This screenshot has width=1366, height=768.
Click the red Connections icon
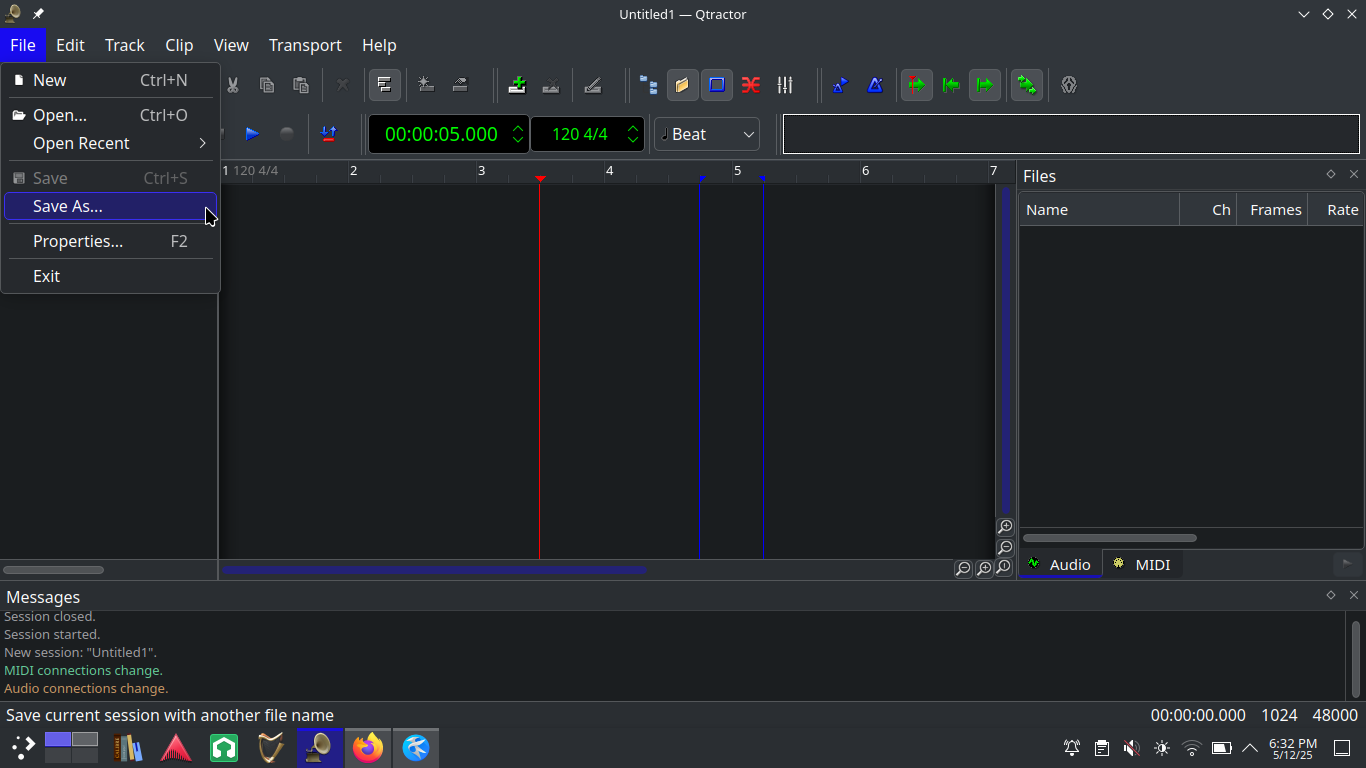click(751, 85)
